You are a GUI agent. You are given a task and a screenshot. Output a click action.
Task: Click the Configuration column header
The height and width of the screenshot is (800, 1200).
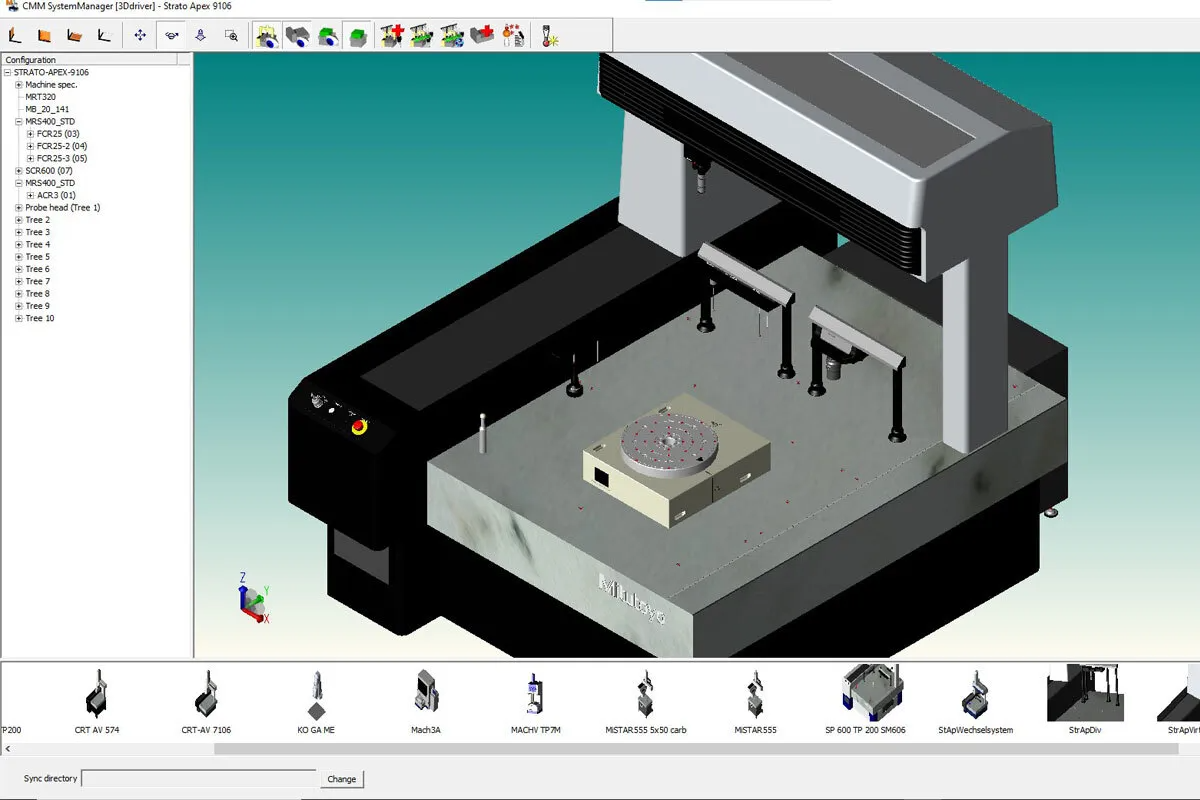coord(90,60)
